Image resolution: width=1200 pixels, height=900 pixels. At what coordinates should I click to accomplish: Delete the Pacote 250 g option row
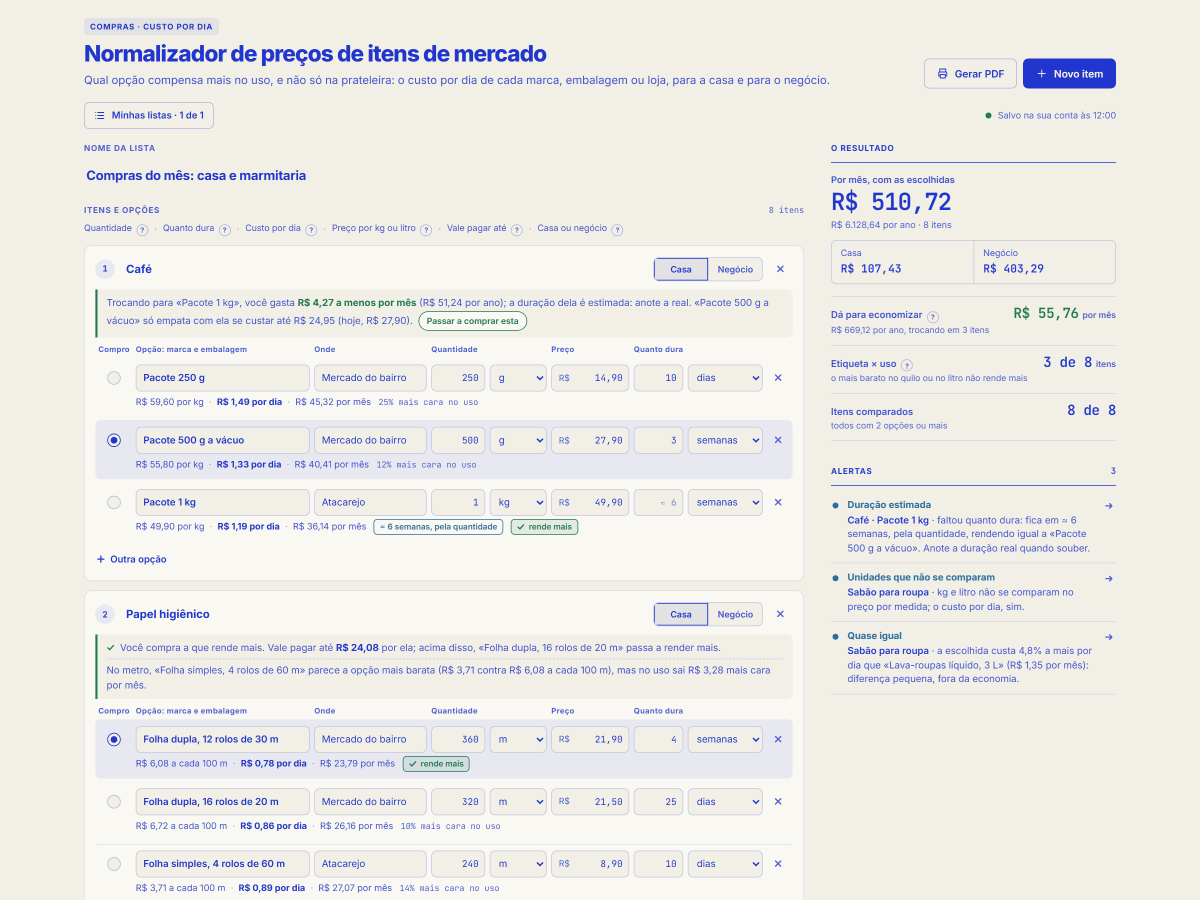778,378
